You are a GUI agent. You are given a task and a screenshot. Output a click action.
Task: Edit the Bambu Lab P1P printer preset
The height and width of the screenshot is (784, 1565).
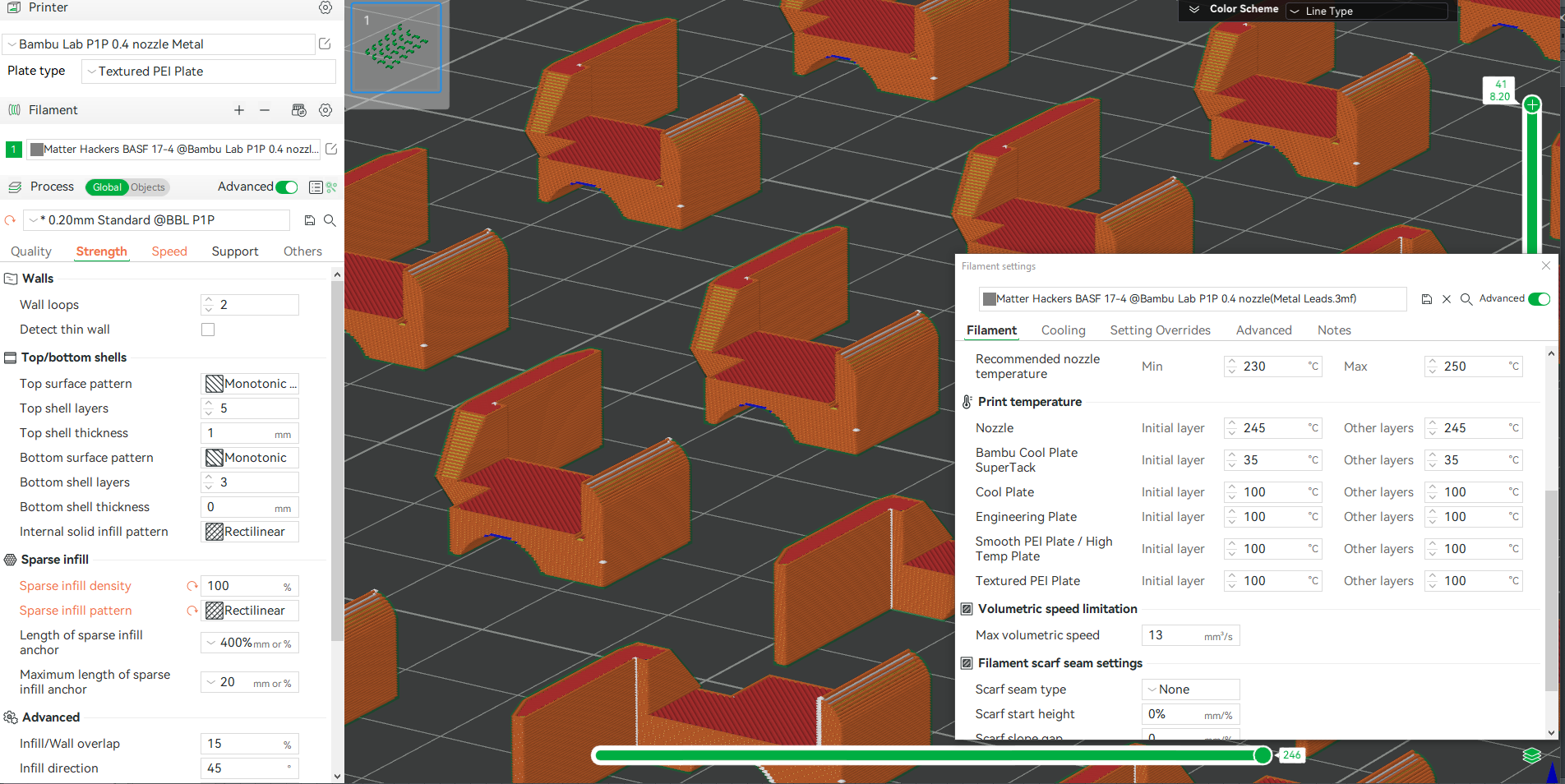(x=325, y=44)
